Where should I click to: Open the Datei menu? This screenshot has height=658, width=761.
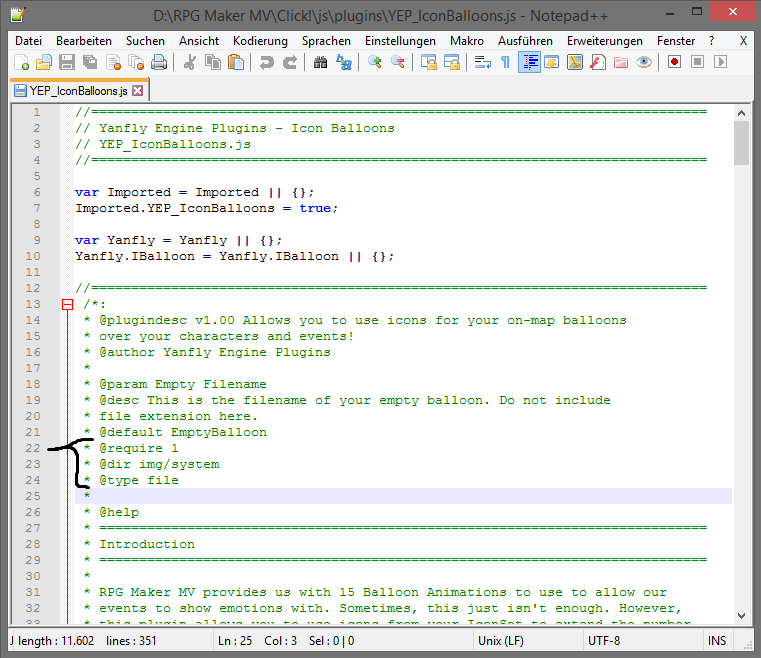(28, 41)
